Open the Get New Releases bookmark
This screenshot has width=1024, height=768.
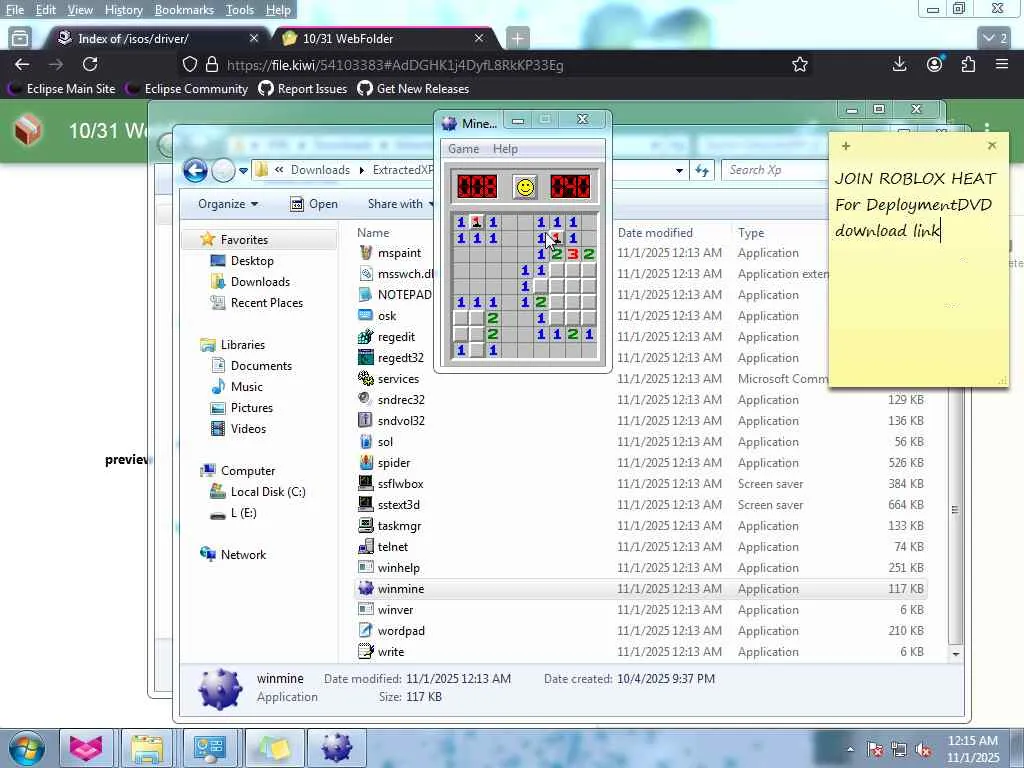pyautogui.click(x=413, y=89)
